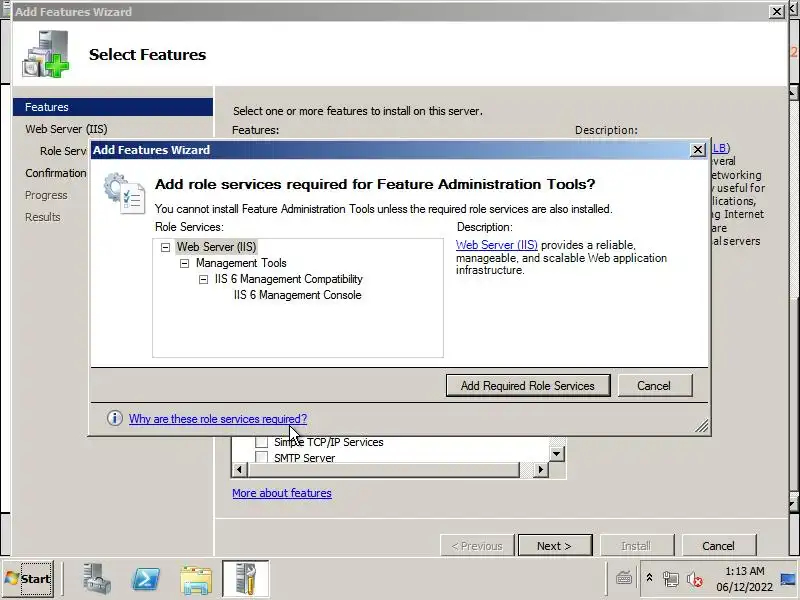Select IIS 6 Management Compatibility row
The height and width of the screenshot is (600, 800).
pyautogui.click(x=288, y=279)
